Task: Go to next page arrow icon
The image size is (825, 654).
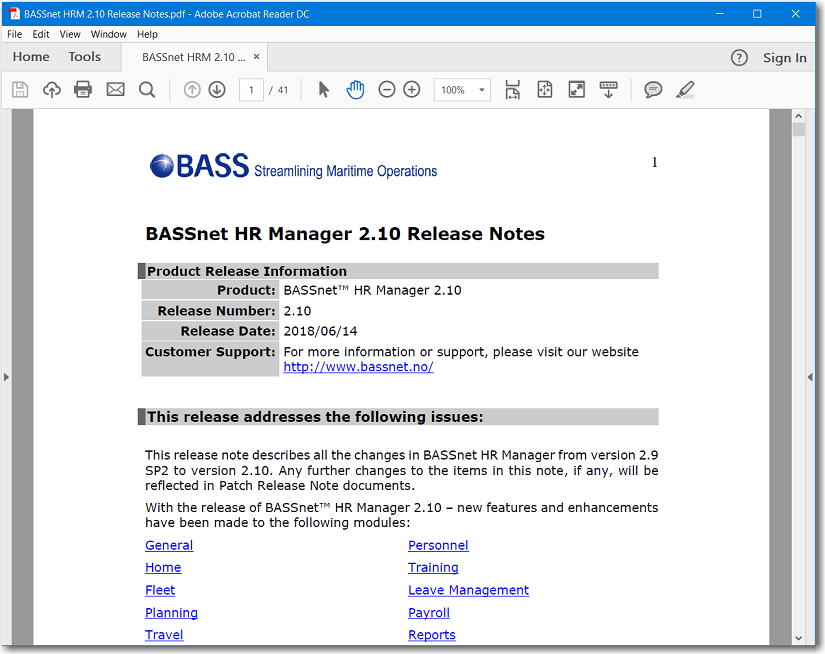Action: tap(217, 90)
